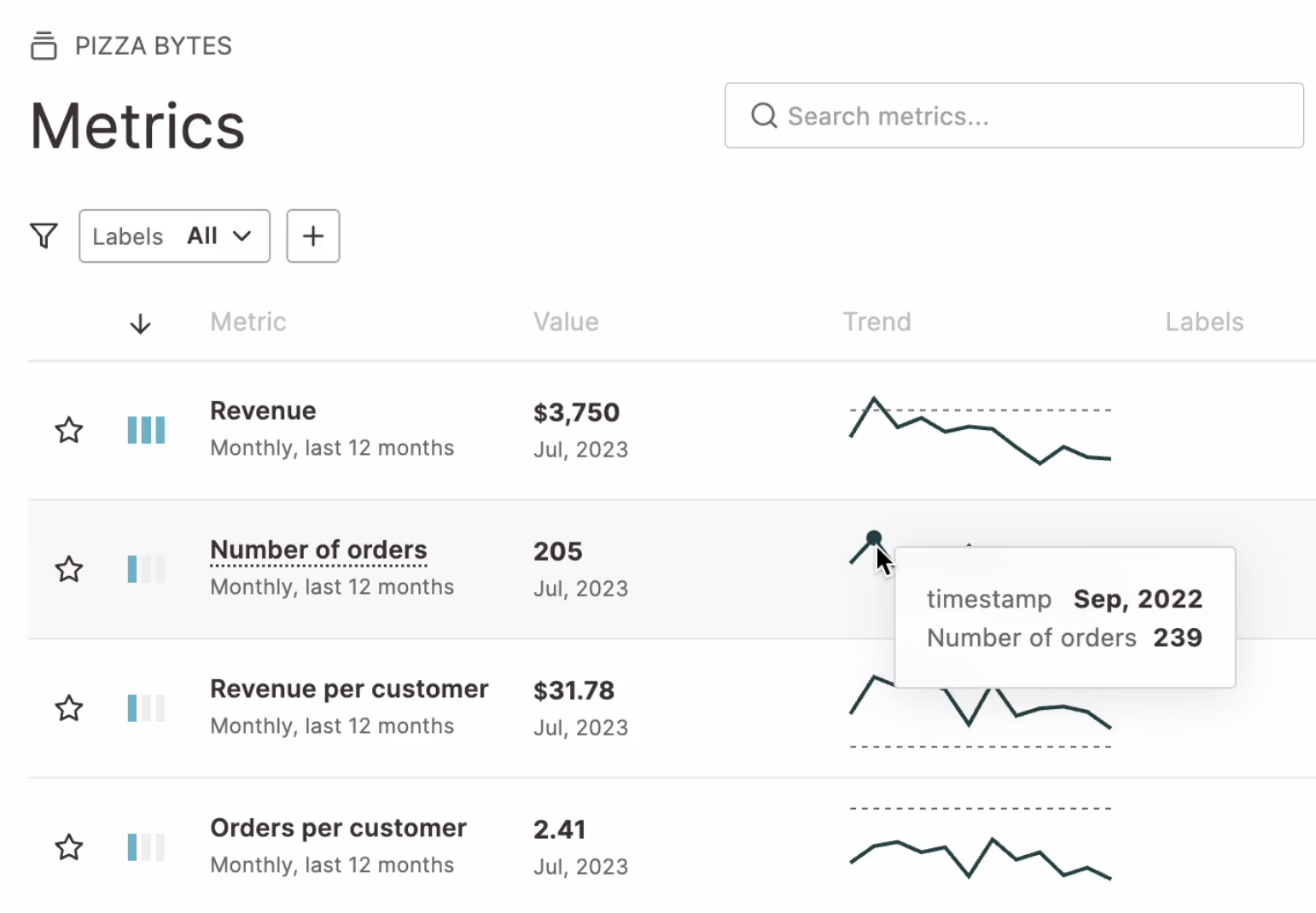Star the Revenue metric
Image resolution: width=1316 pixels, height=913 pixels.
[69, 430]
